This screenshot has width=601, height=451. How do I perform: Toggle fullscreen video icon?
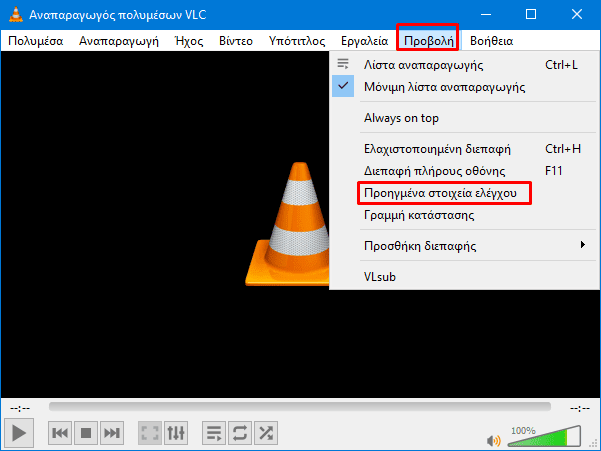coord(150,433)
